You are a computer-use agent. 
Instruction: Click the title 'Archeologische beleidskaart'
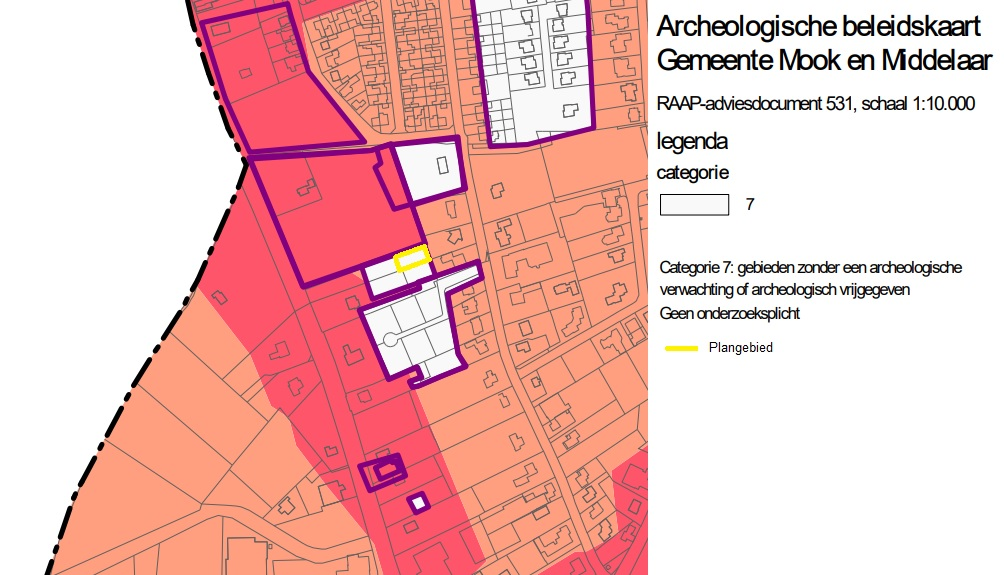click(x=818, y=27)
